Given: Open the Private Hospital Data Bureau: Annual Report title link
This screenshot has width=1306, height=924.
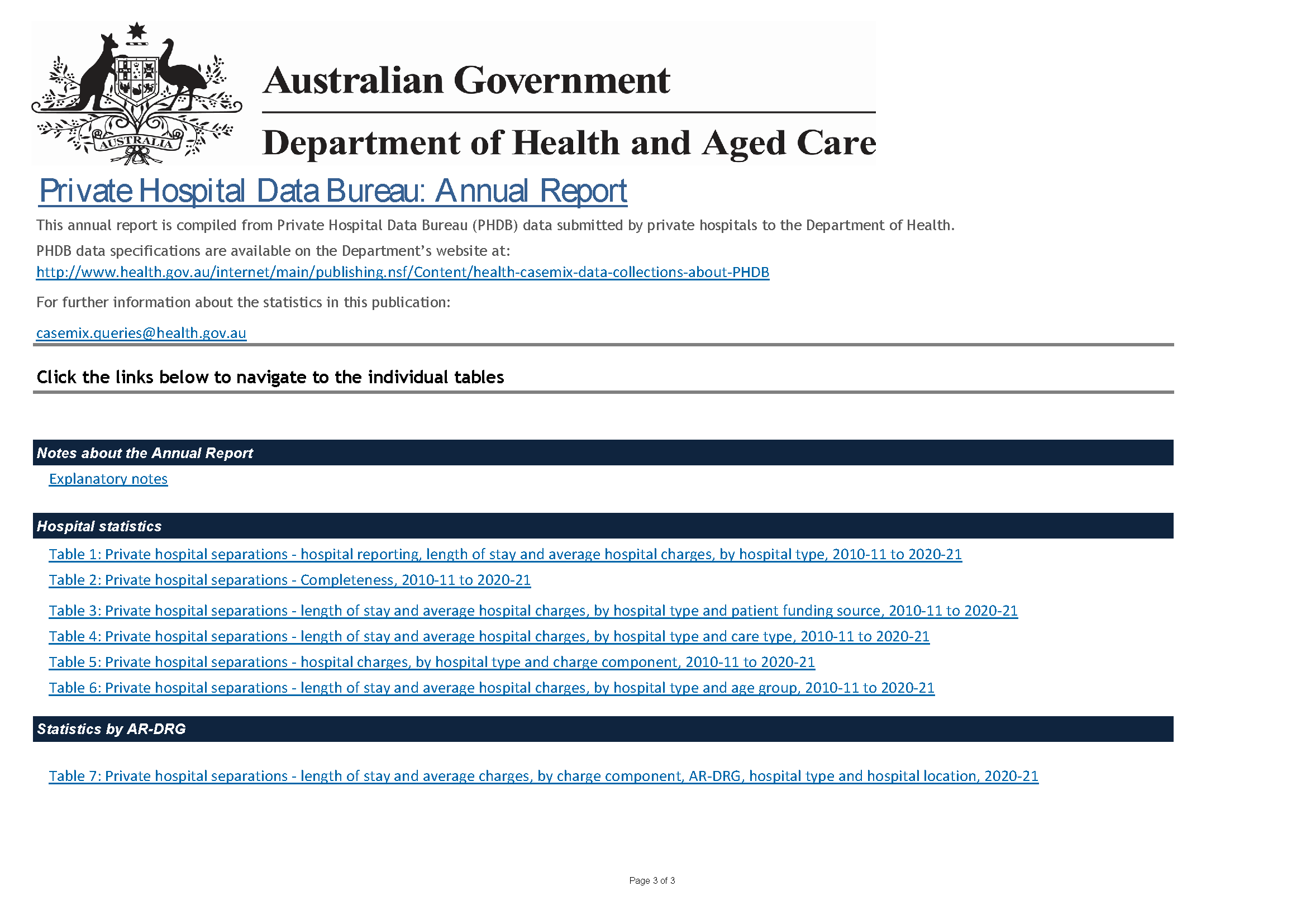Looking at the screenshot, I should (333, 190).
